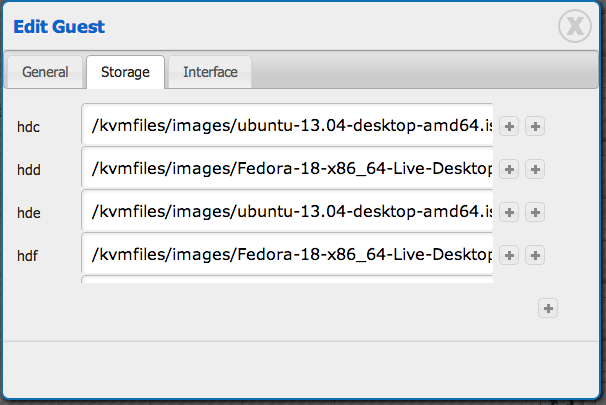The width and height of the screenshot is (606, 405).
Task: Hit the first plus icon in the hdf row
Action: 510,255
